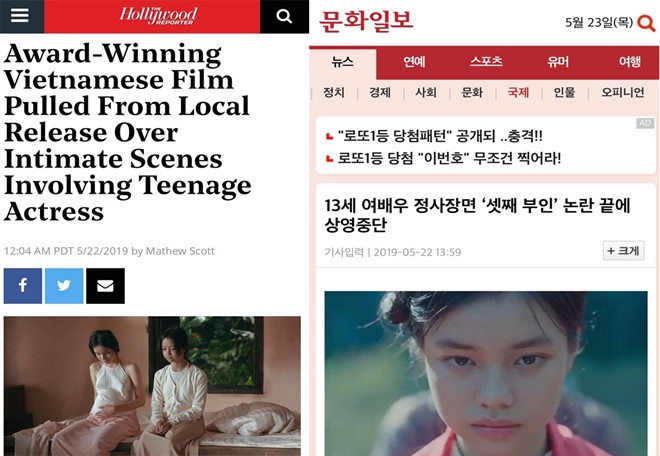Click the Korean article's actress photo
This screenshot has height=456, width=660.
(486, 373)
